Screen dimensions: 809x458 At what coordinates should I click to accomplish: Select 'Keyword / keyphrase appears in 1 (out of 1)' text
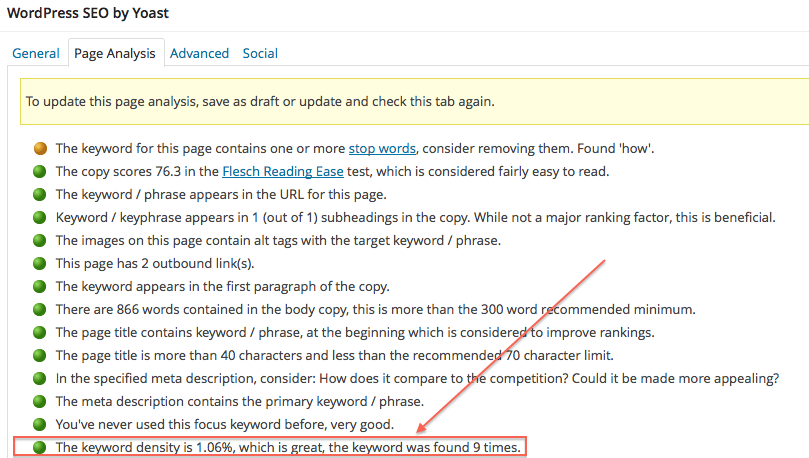click(x=186, y=218)
